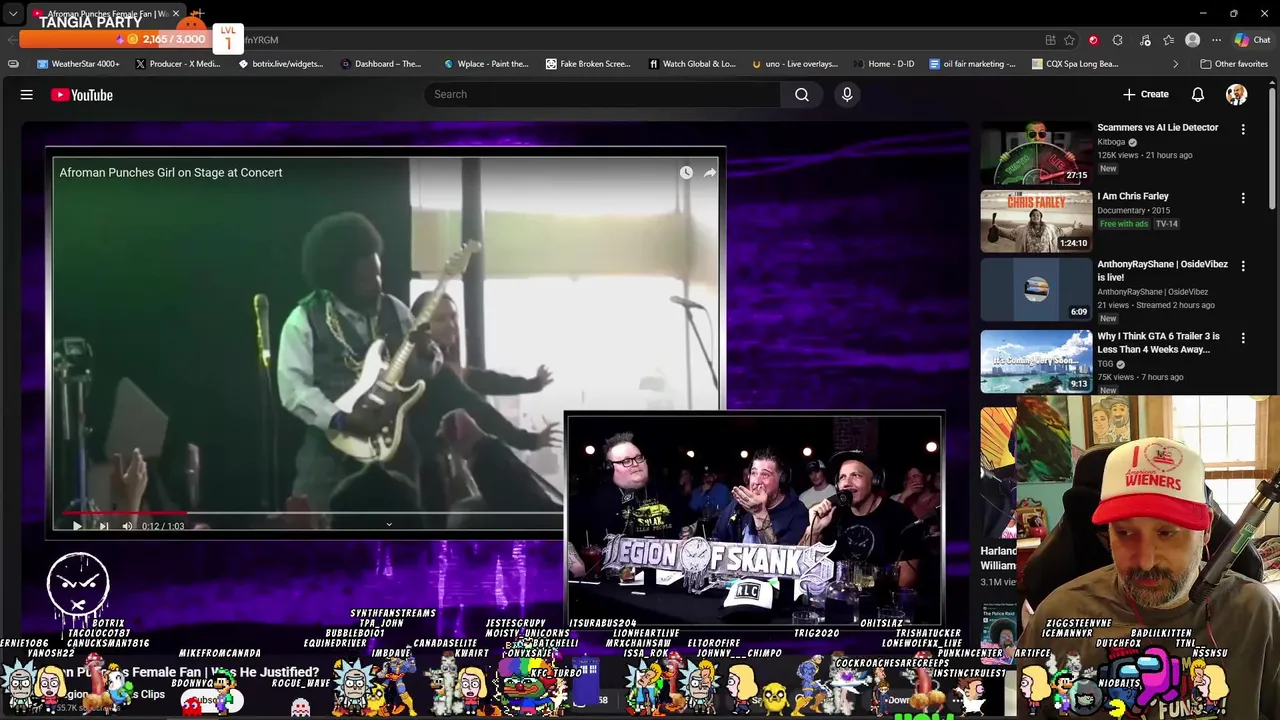The image size is (1280, 720).
Task: Open the oil fair marketing bookmark
Action: coord(971,64)
